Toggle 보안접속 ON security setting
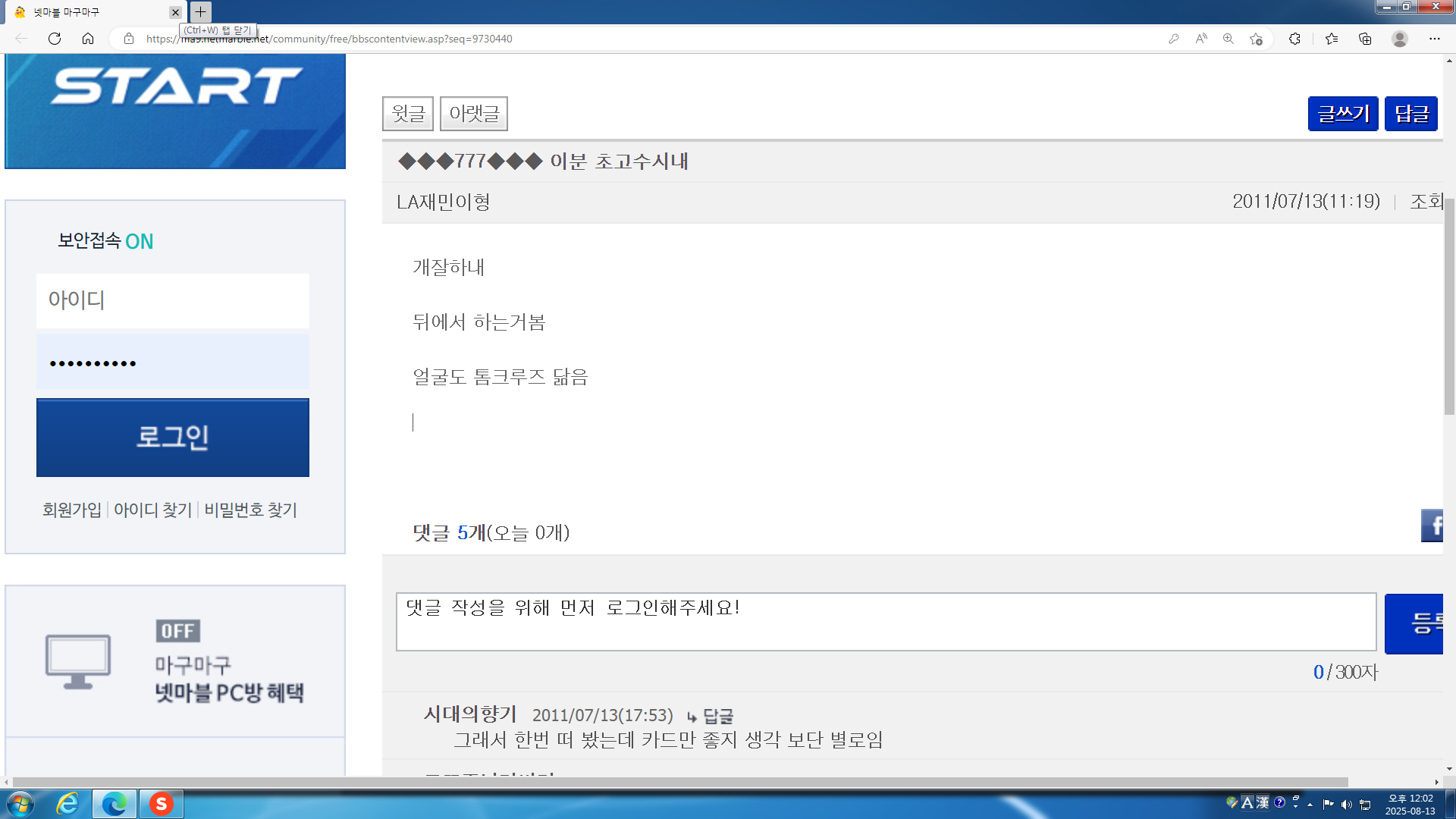 139,241
